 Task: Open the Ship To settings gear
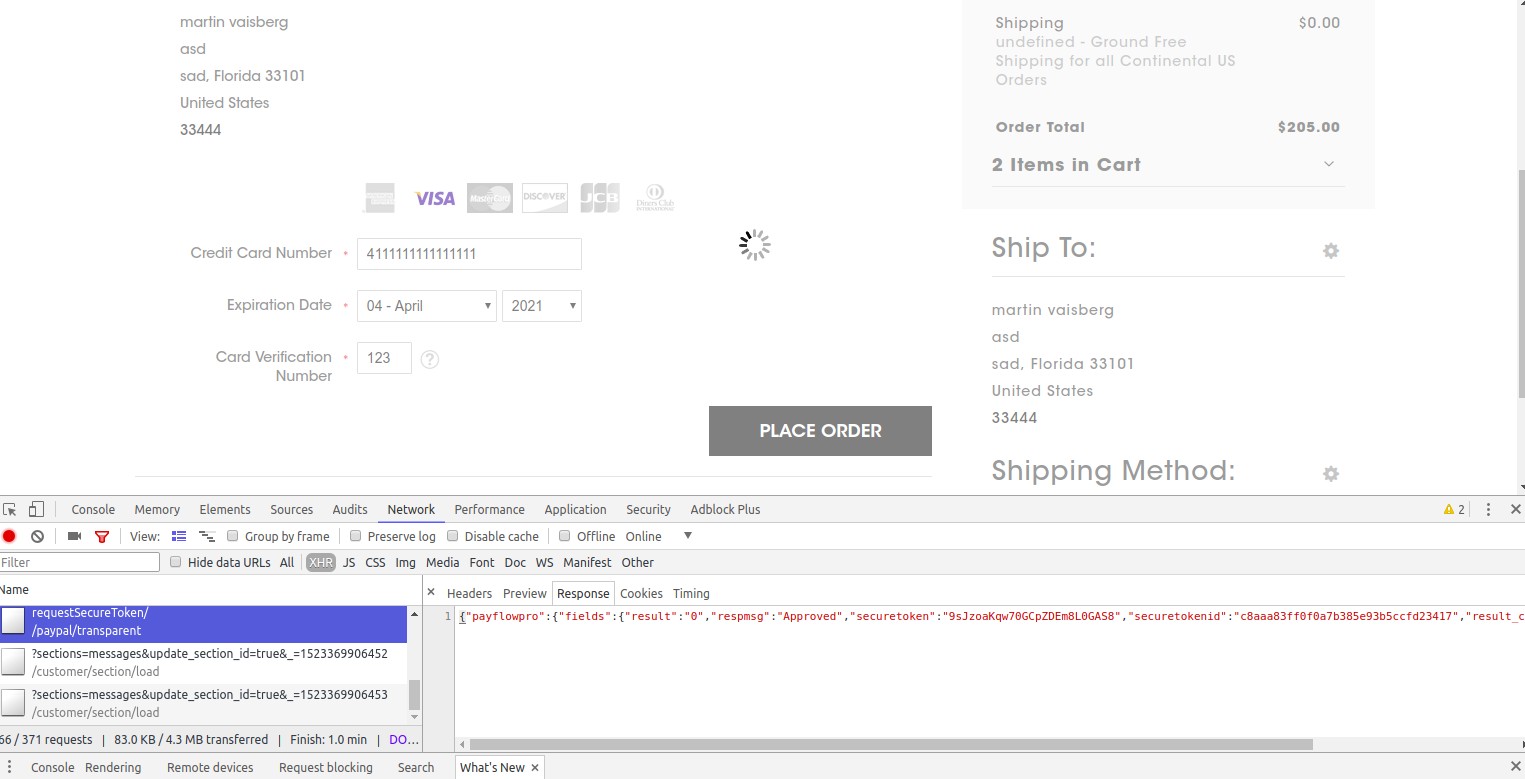(x=1330, y=250)
